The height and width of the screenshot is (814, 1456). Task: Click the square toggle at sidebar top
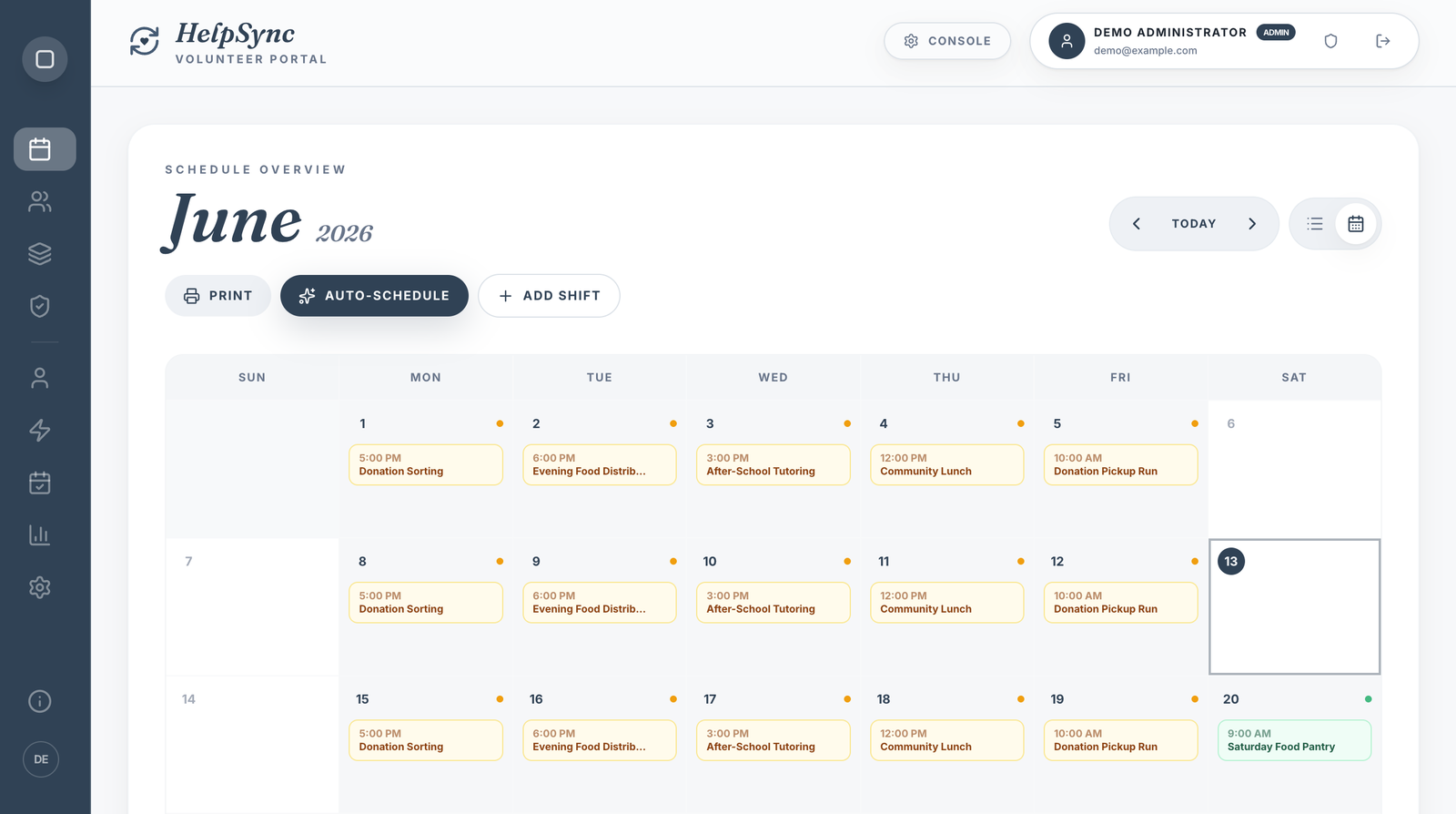[x=45, y=59]
